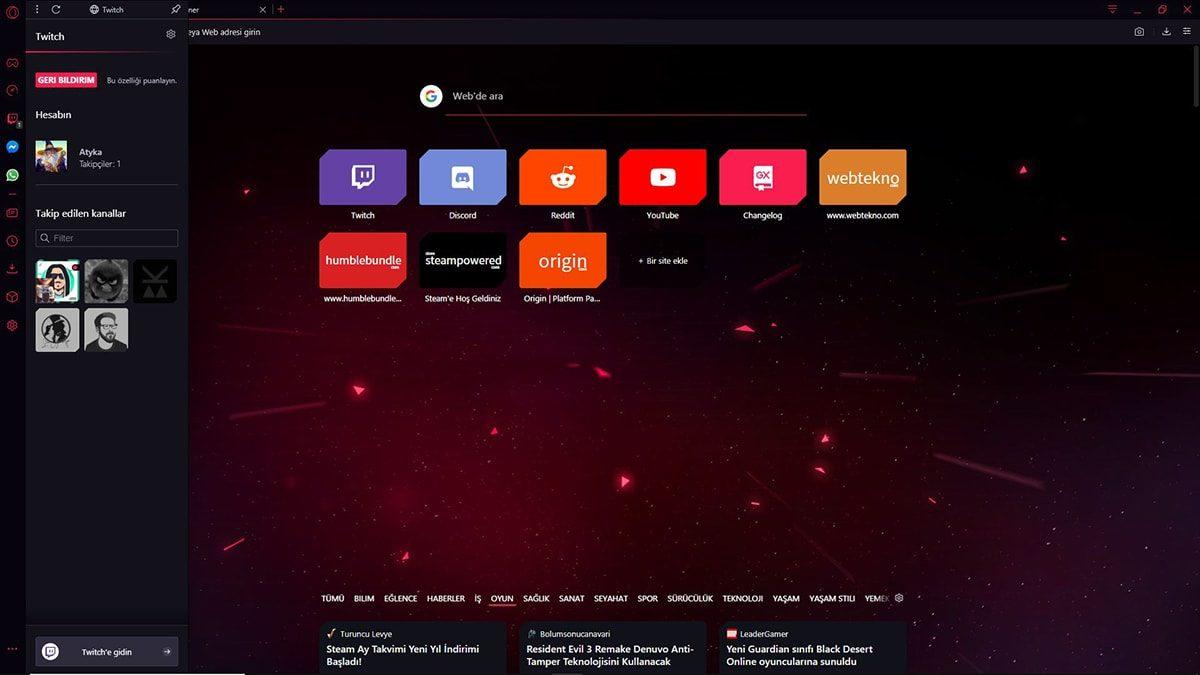Open sidebar setup gear at the bottom
Image resolution: width=1200 pixels, height=675 pixels.
11,325
